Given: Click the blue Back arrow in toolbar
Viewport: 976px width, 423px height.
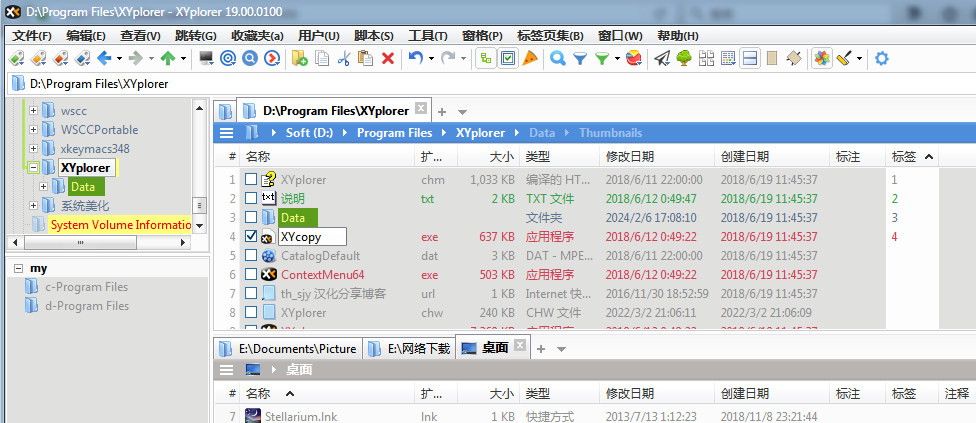Looking at the screenshot, I should tap(103, 58).
